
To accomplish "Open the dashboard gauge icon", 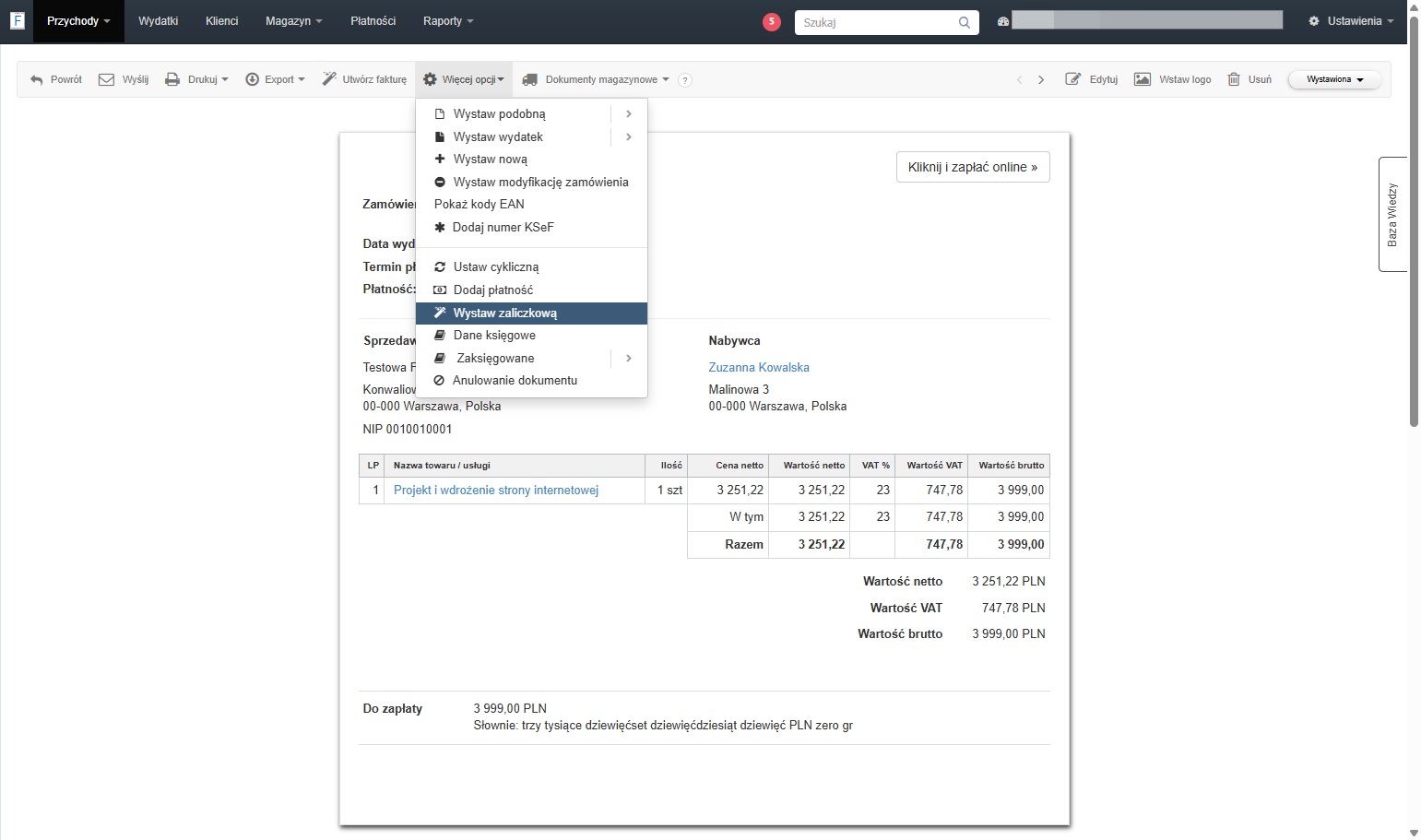I will click(x=1003, y=21).
